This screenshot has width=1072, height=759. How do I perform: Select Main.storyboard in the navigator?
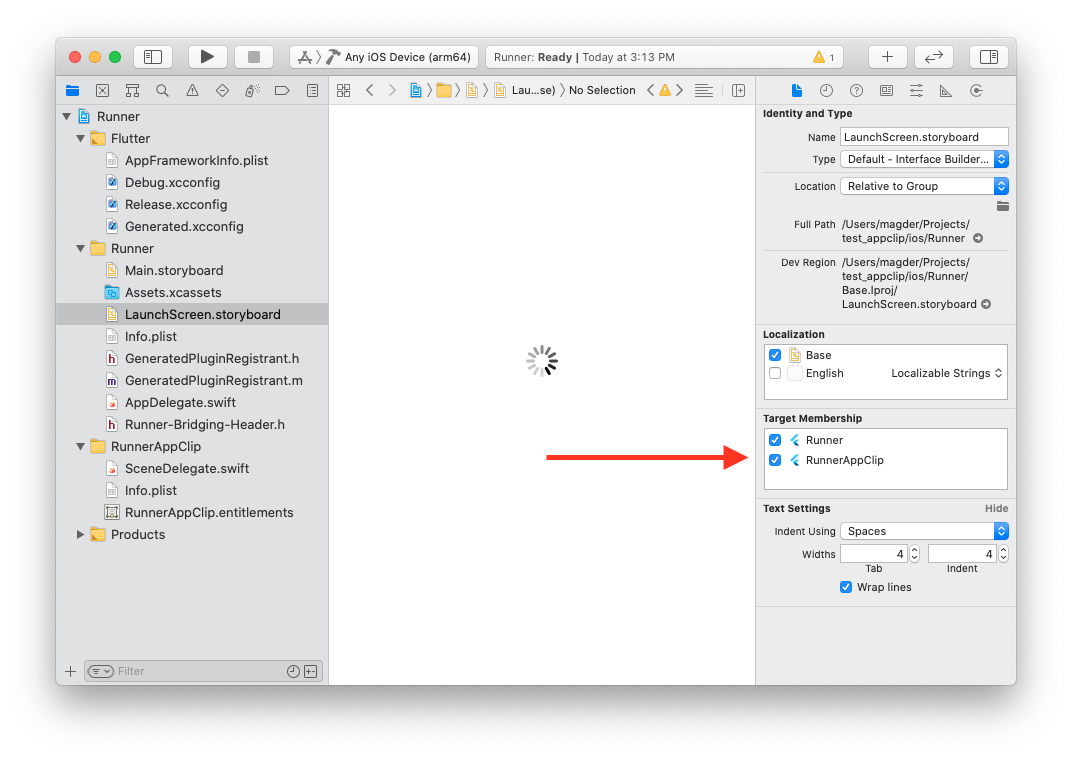pyautogui.click(x=173, y=270)
